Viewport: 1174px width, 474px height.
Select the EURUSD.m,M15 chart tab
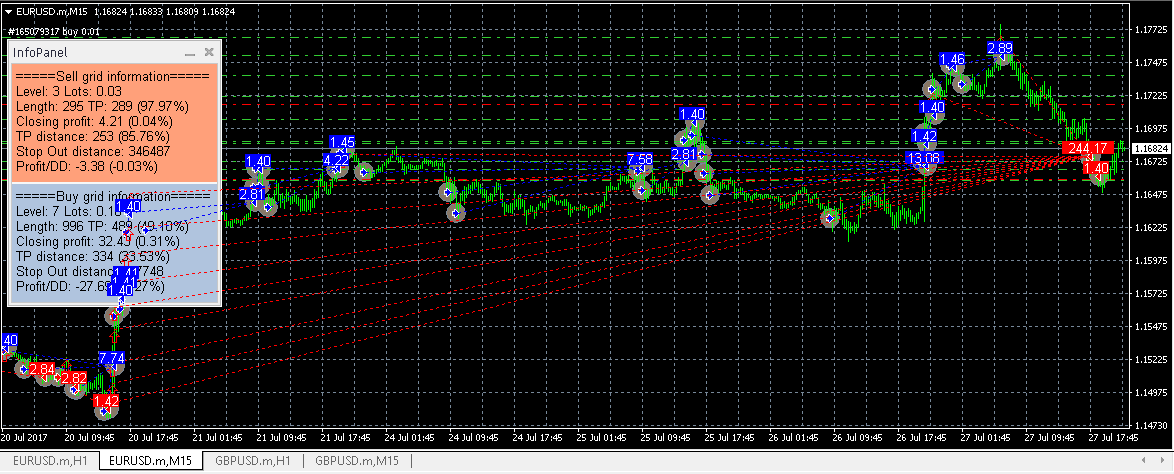(151, 461)
